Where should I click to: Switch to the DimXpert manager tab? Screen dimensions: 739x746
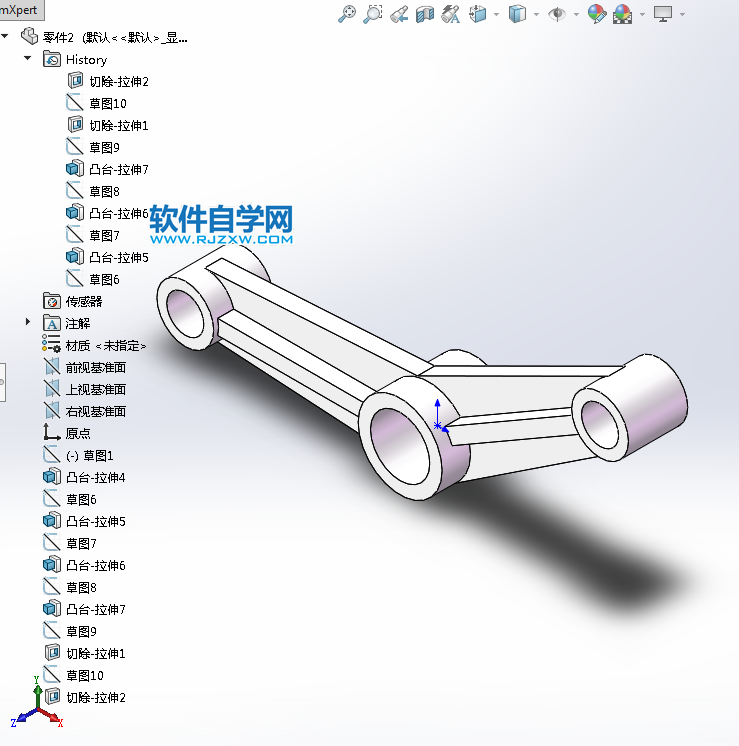point(21,9)
